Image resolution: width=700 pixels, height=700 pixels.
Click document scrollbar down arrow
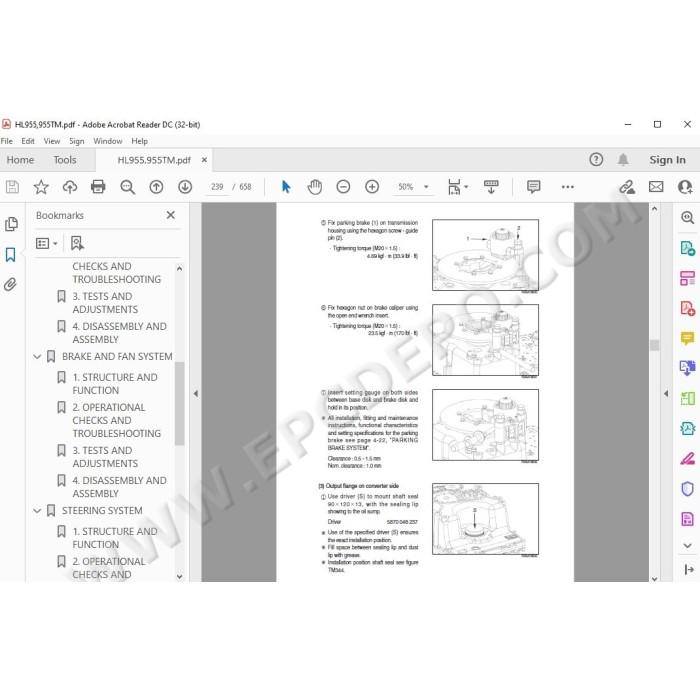coord(654,579)
